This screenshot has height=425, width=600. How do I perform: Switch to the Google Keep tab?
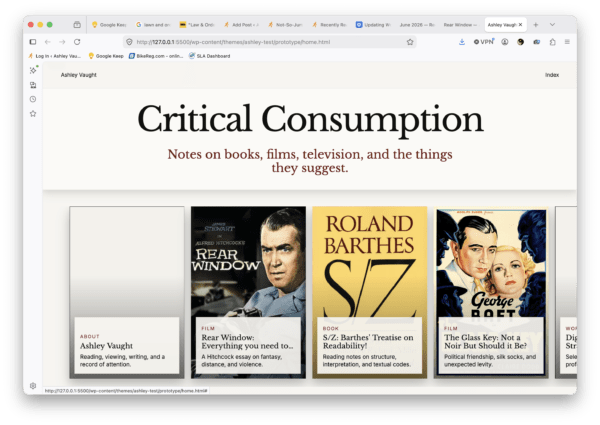109,24
